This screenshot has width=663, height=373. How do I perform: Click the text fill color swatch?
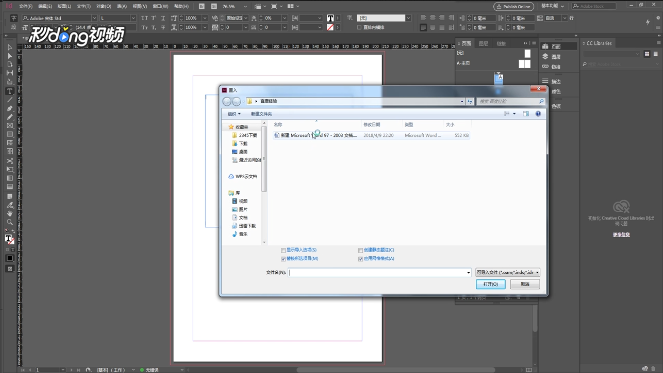coord(330,18)
